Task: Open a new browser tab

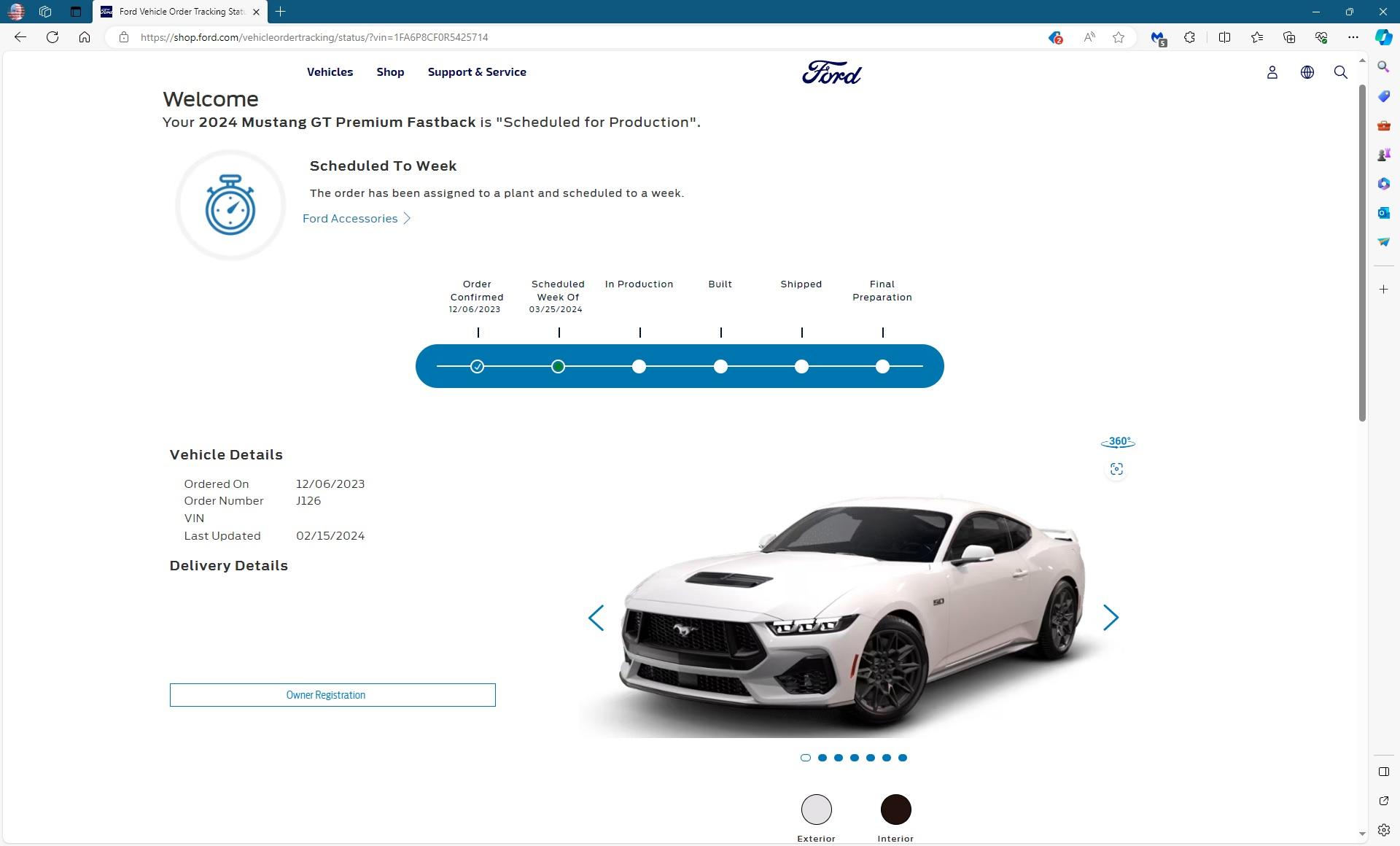Action: click(281, 12)
